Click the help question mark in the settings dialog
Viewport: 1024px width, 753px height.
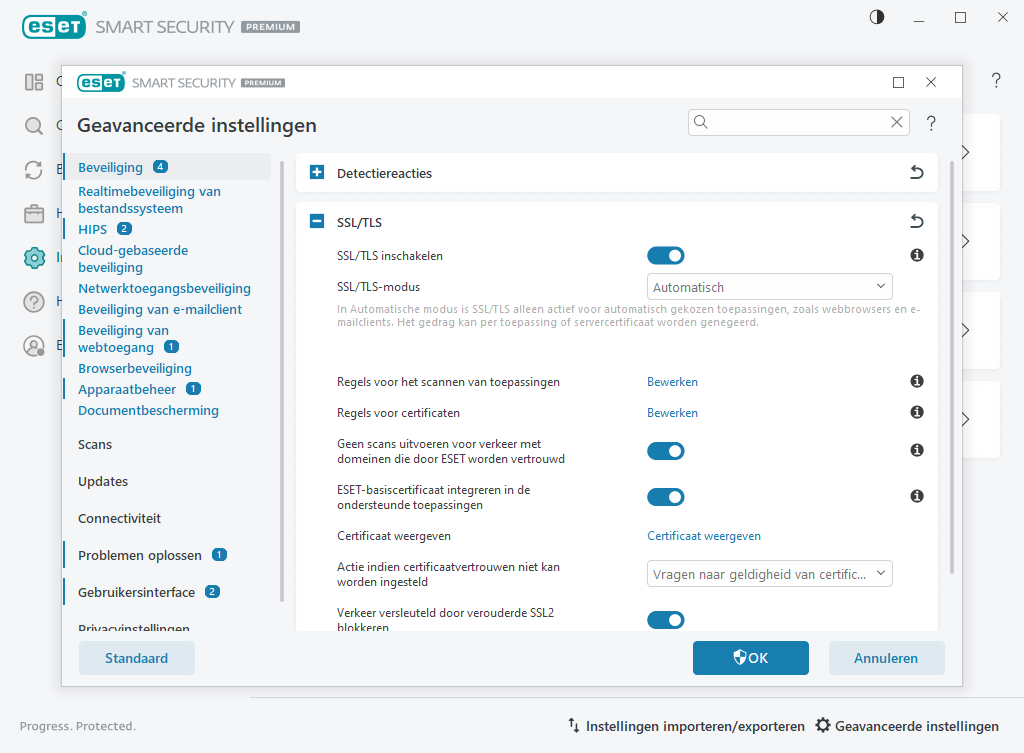click(x=930, y=123)
